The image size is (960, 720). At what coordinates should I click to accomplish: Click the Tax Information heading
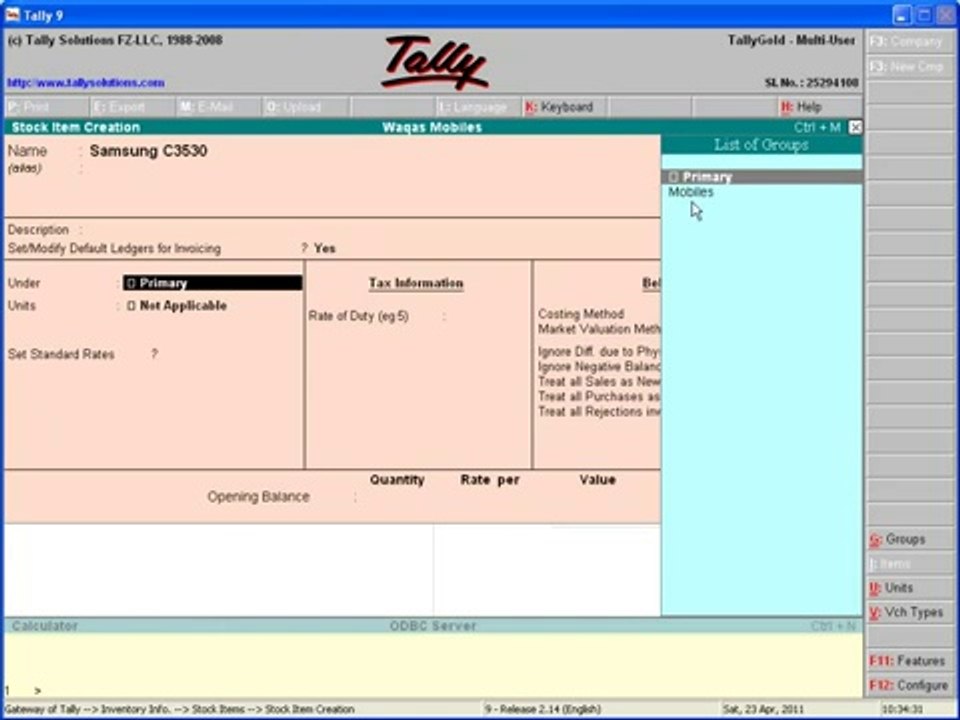pyautogui.click(x=416, y=283)
